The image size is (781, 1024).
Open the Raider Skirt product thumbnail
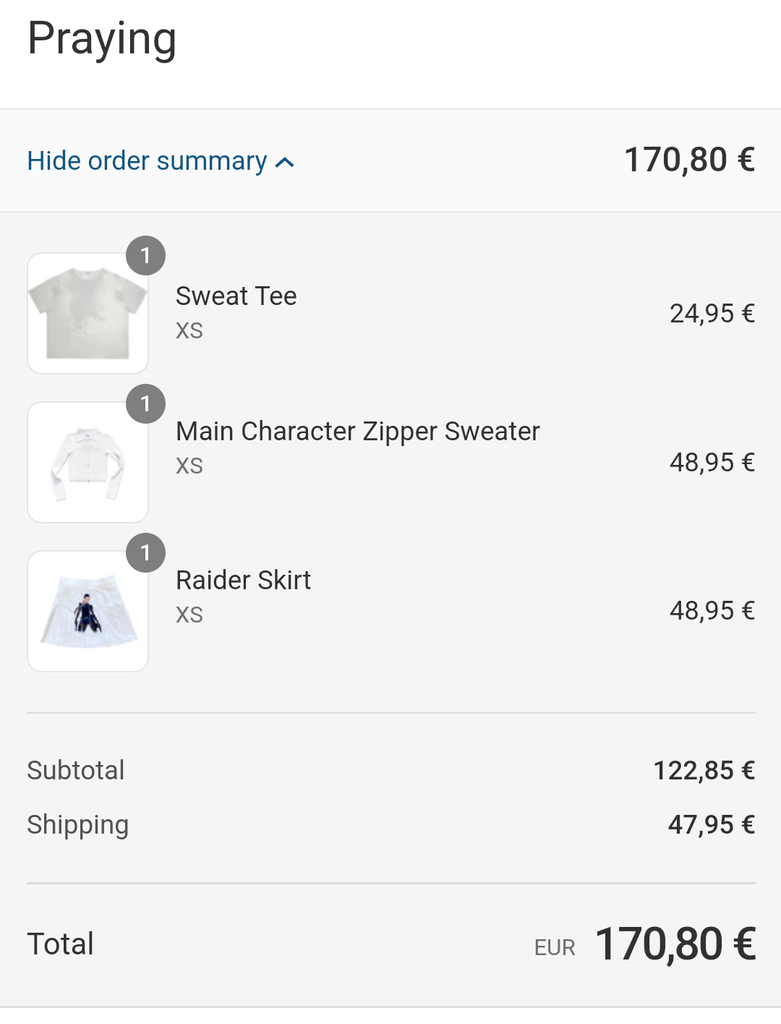tap(88, 611)
